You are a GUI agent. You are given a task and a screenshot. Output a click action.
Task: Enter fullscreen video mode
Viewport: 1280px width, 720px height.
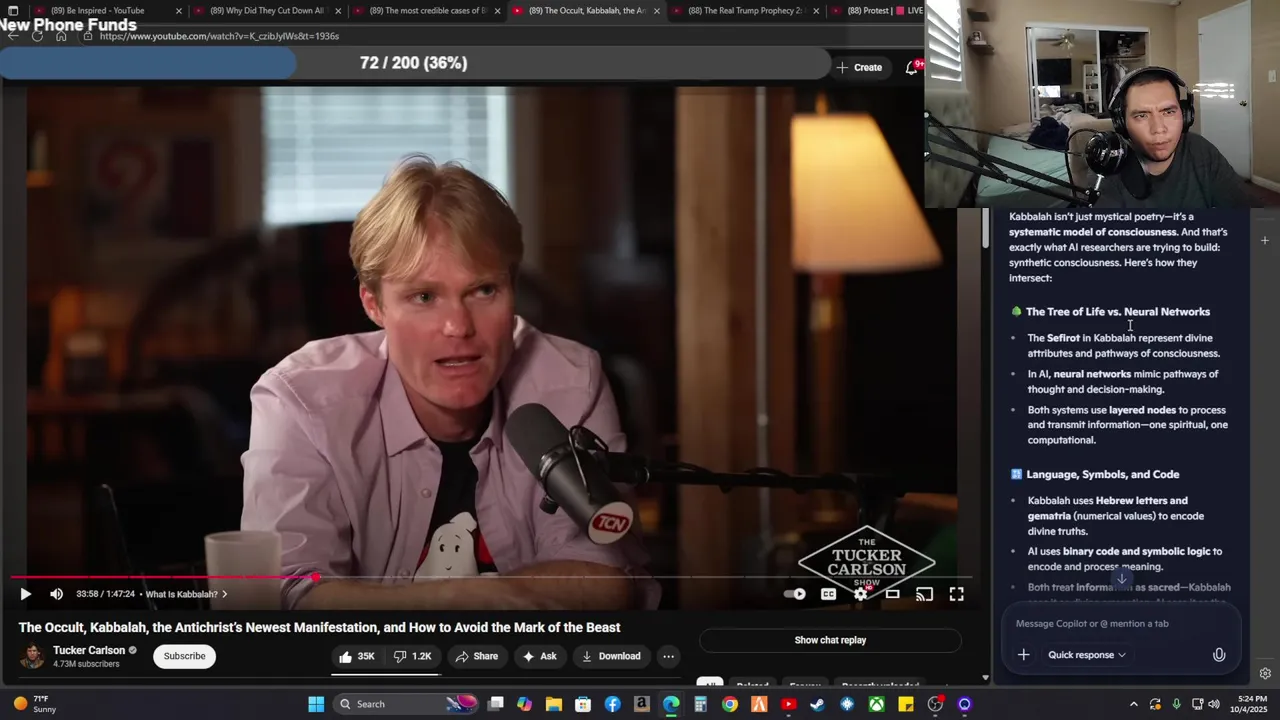tap(956, 594)
